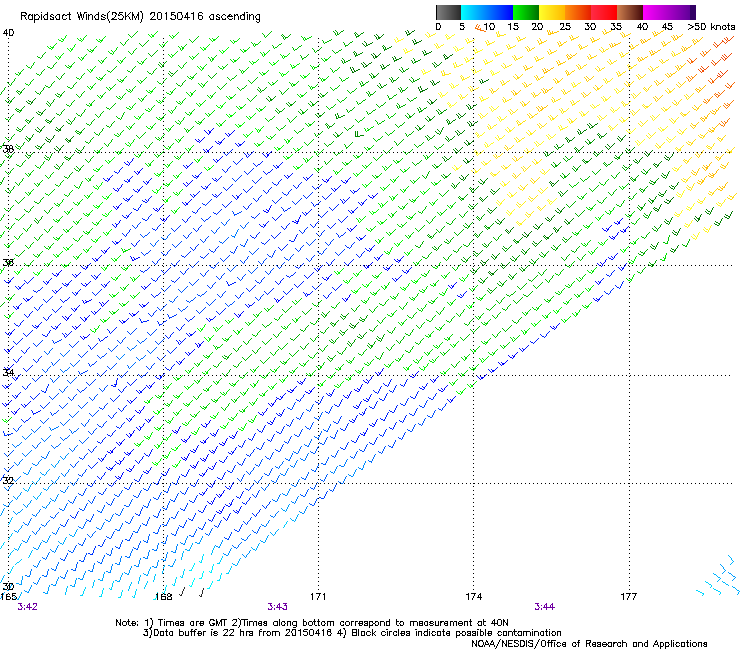Click the '25' legend scale label
The width and height of the screenshot is (740, 650).
pos(565,27)
